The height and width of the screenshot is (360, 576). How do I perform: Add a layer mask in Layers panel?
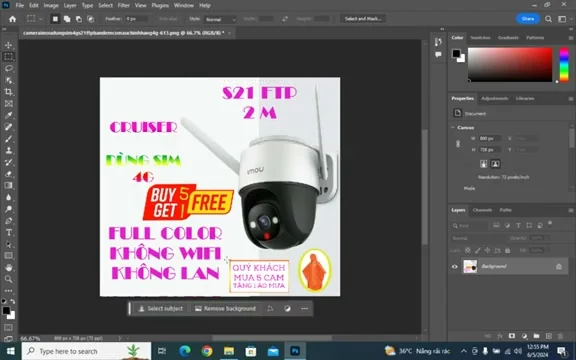(512, 336)
